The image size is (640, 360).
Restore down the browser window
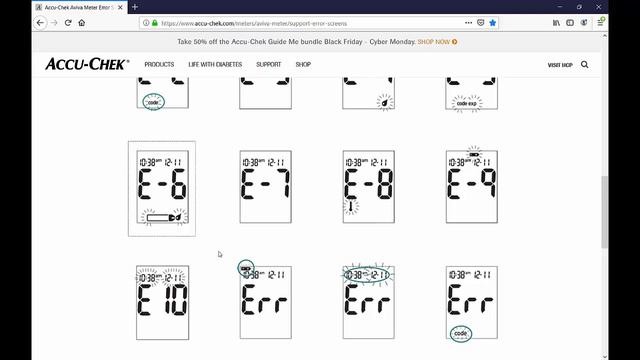[x=579, y=7]
